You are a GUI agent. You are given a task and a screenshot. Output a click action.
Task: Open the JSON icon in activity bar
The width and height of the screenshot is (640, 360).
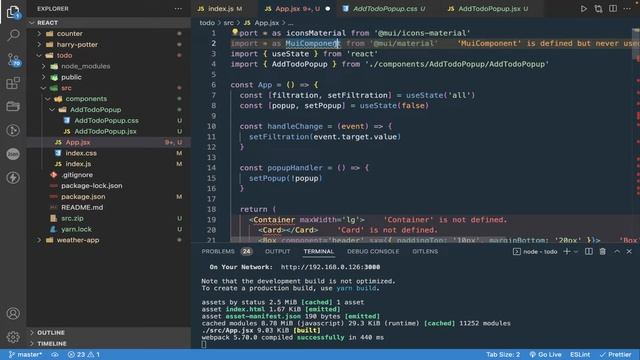[13, 154]
